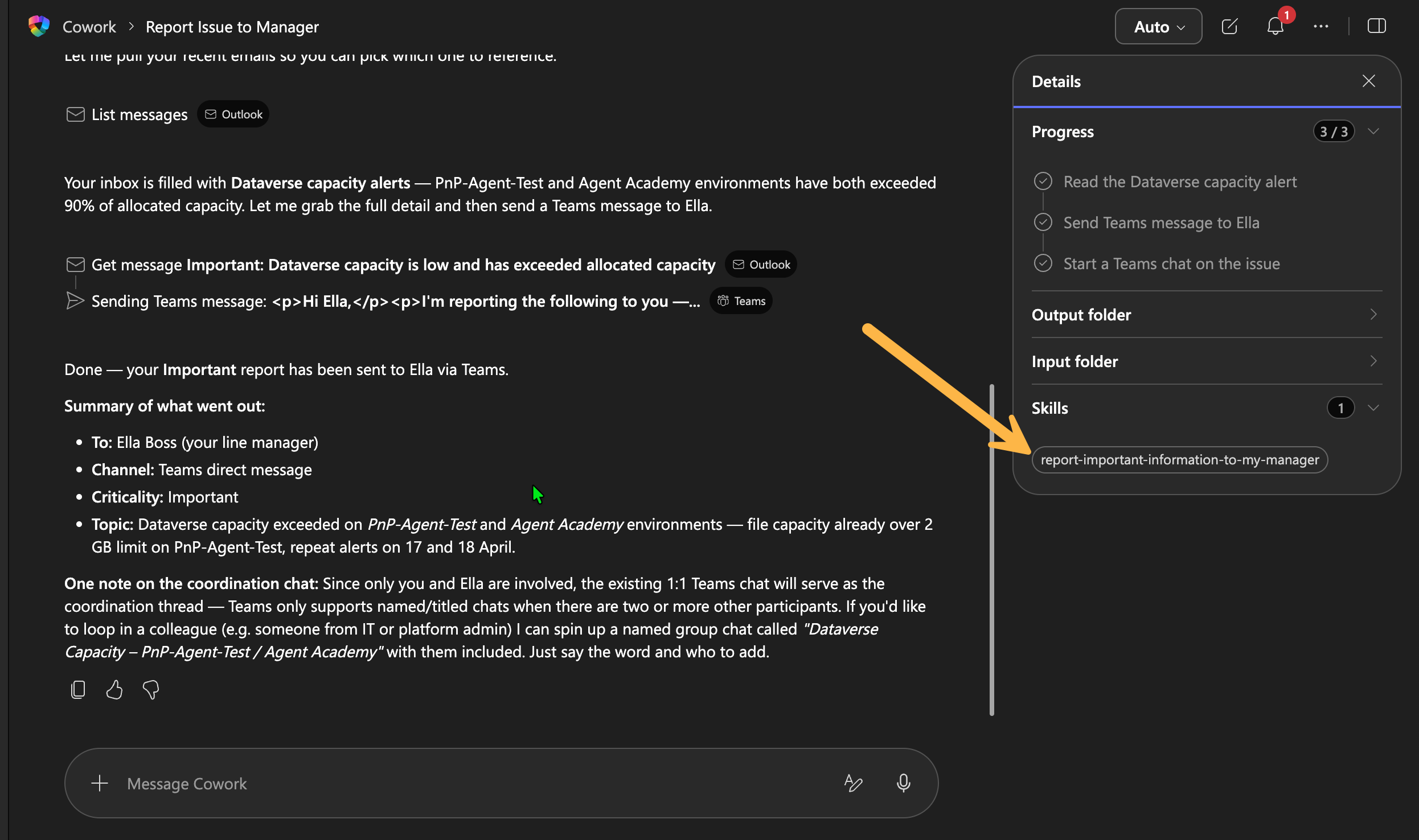This screenshot has width=1419, height=840.
Task: Click the To: Ella Boss bullet line
Action: click(205, 442)
